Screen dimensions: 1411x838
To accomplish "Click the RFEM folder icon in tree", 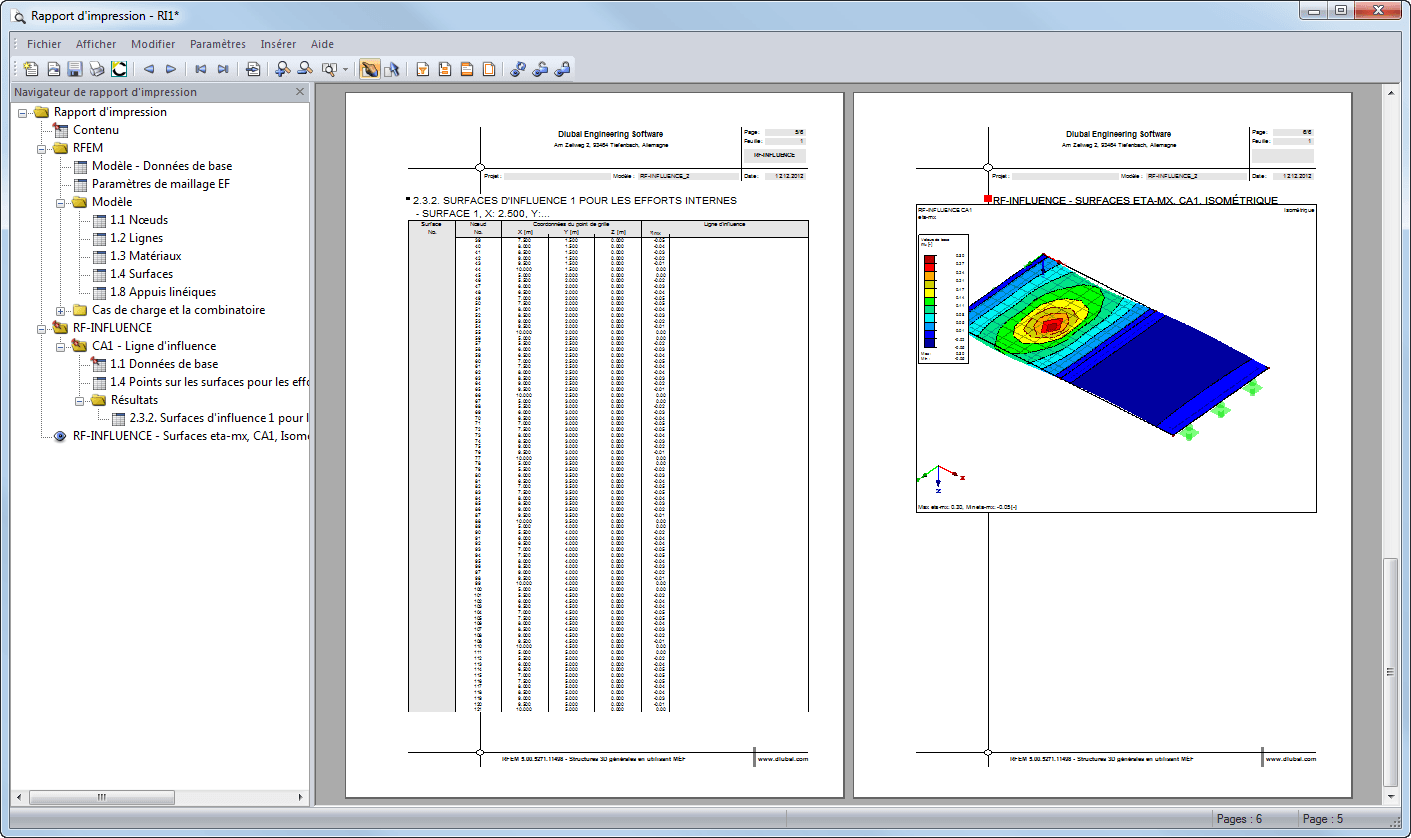I will (61, 148).
